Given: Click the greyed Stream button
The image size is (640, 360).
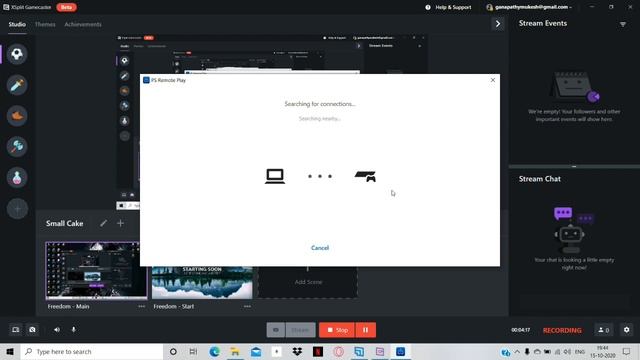Looking at the screenshot, I should point(300,330).
